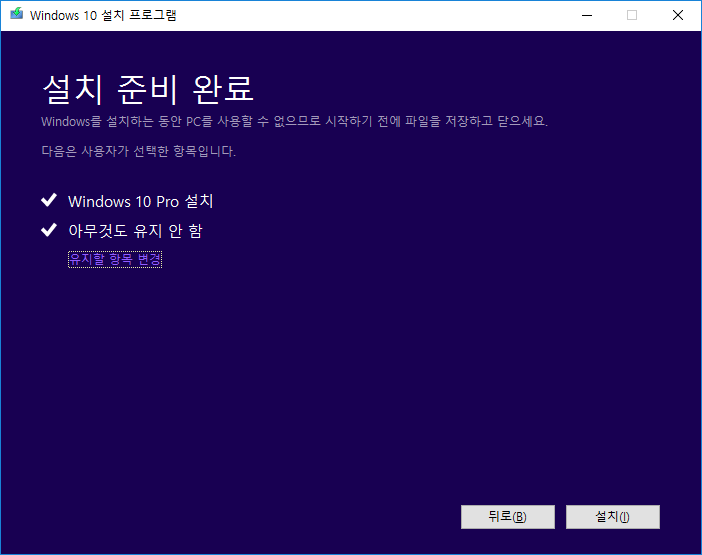Minimize the setup window

tap(587, 15)
